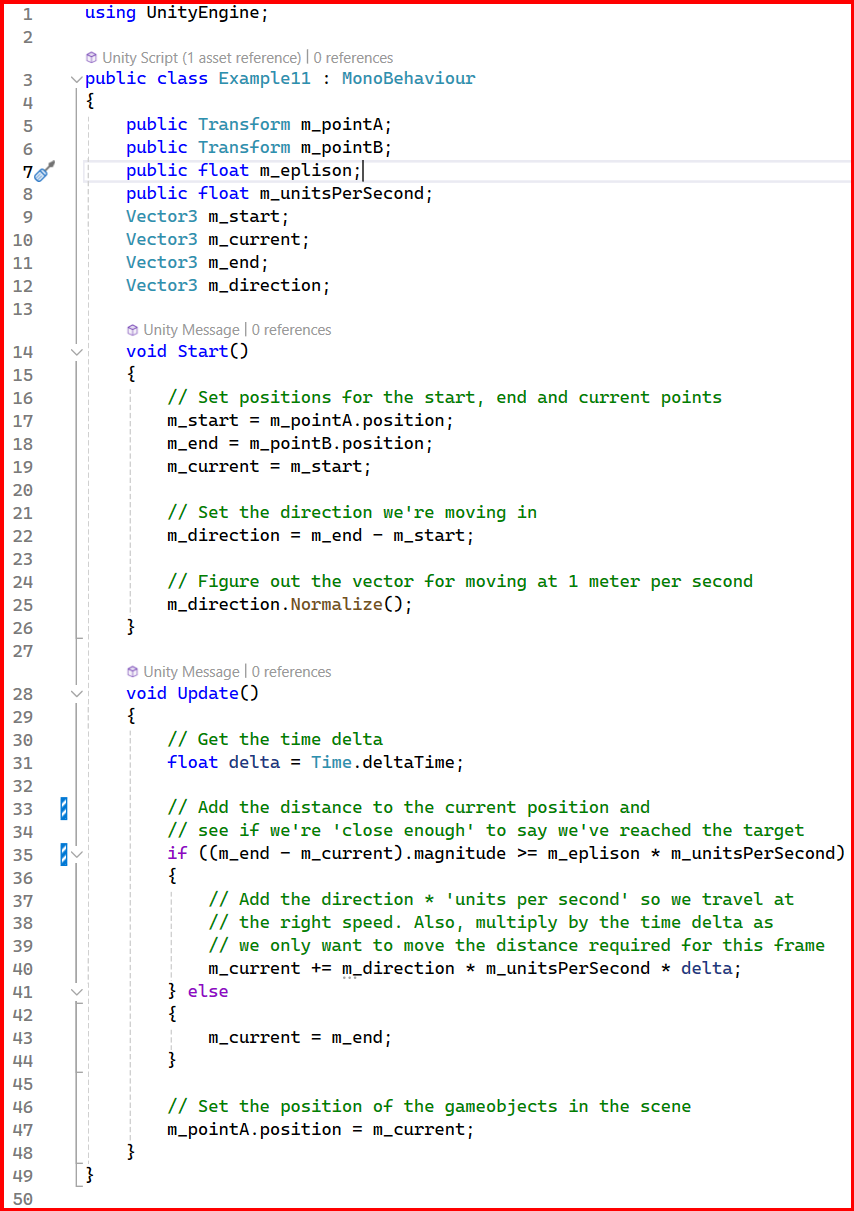The width and height of the screenshot is (854, 1211).
Task: Click the Unity cube icon beside Unity Script
Action: coord(92,58)
